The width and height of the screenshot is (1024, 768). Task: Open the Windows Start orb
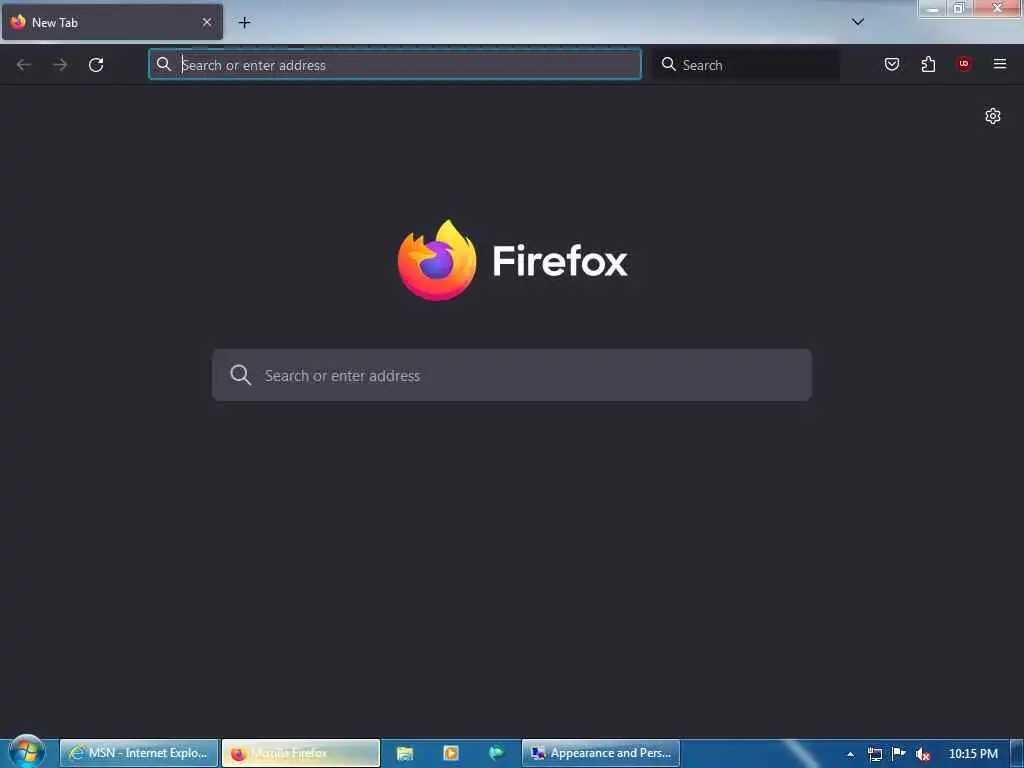click(x=27, y=752)
